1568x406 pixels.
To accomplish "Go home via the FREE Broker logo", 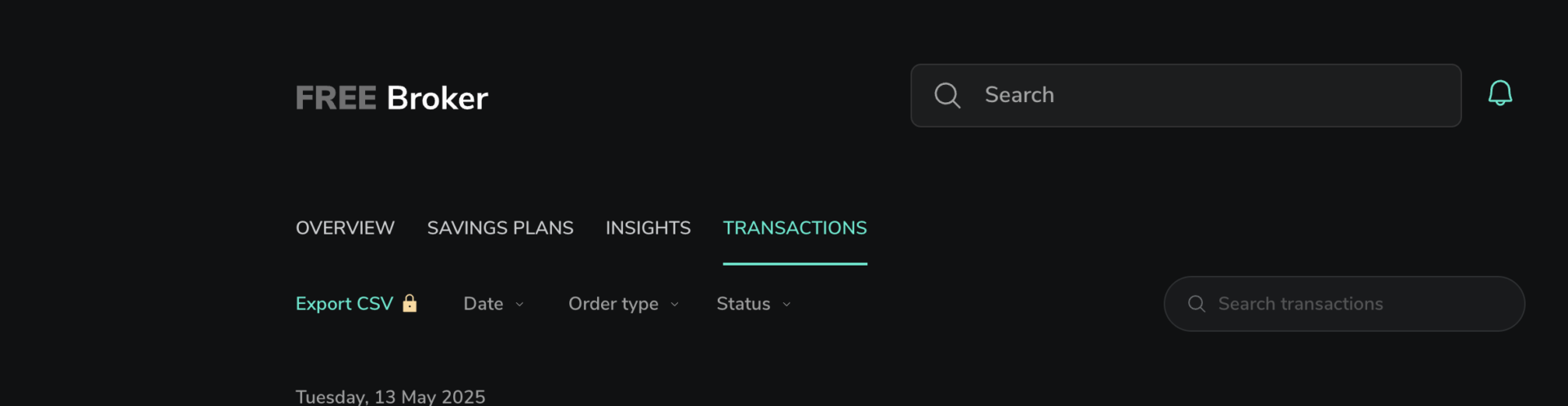I will [391, 98].
